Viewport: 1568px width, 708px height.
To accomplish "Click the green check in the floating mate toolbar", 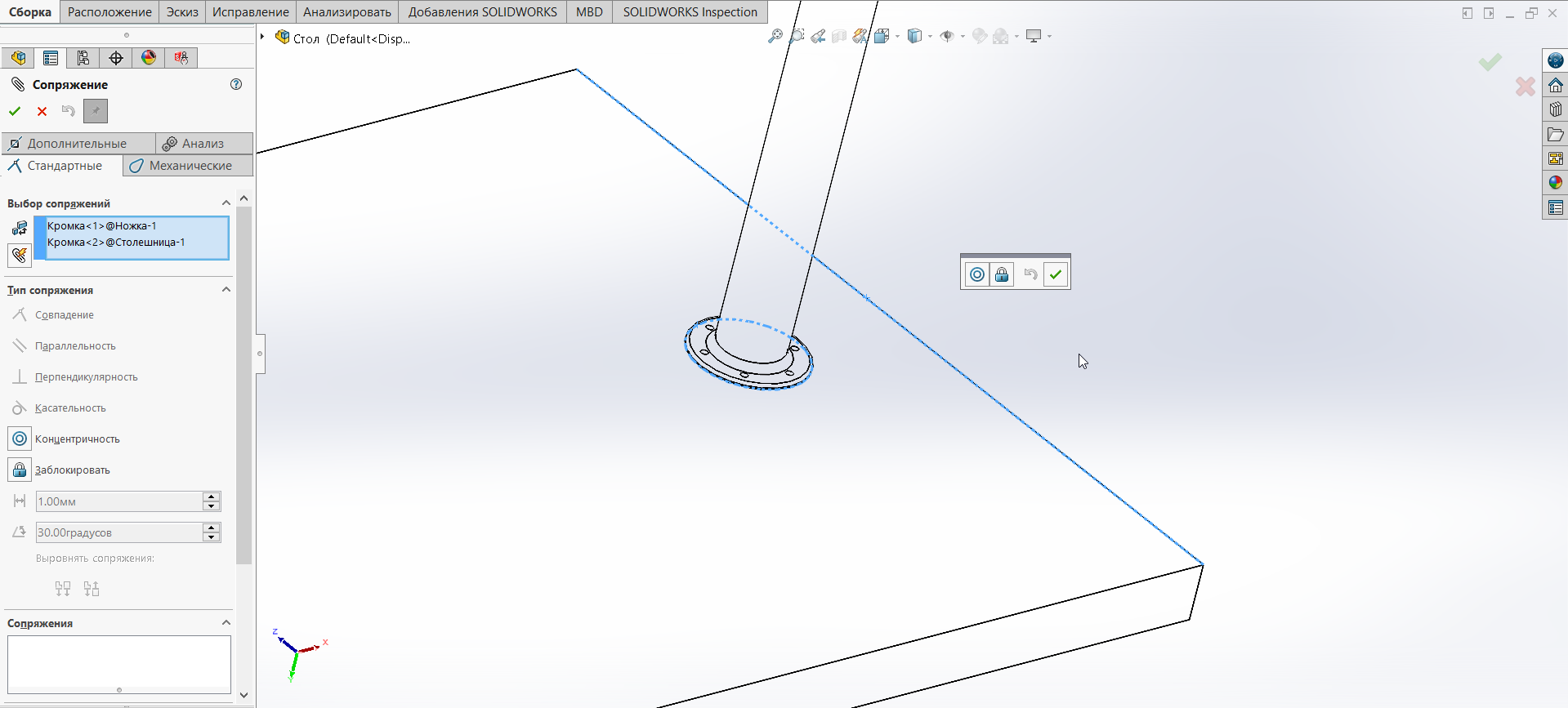I will (x=1056, y=274).
